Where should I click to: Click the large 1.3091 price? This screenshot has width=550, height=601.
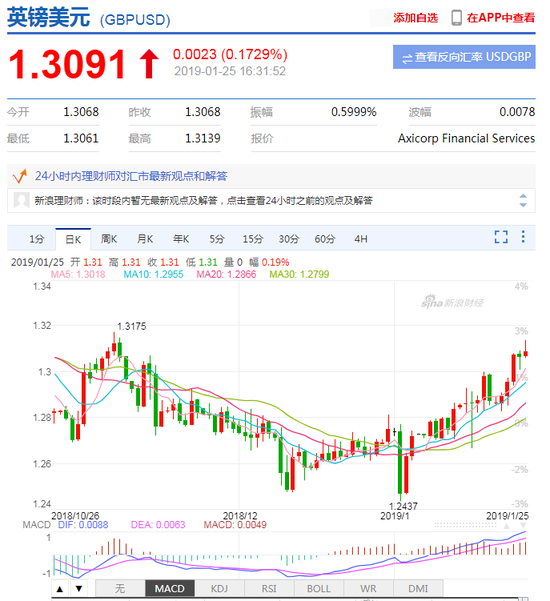(67, 64)
